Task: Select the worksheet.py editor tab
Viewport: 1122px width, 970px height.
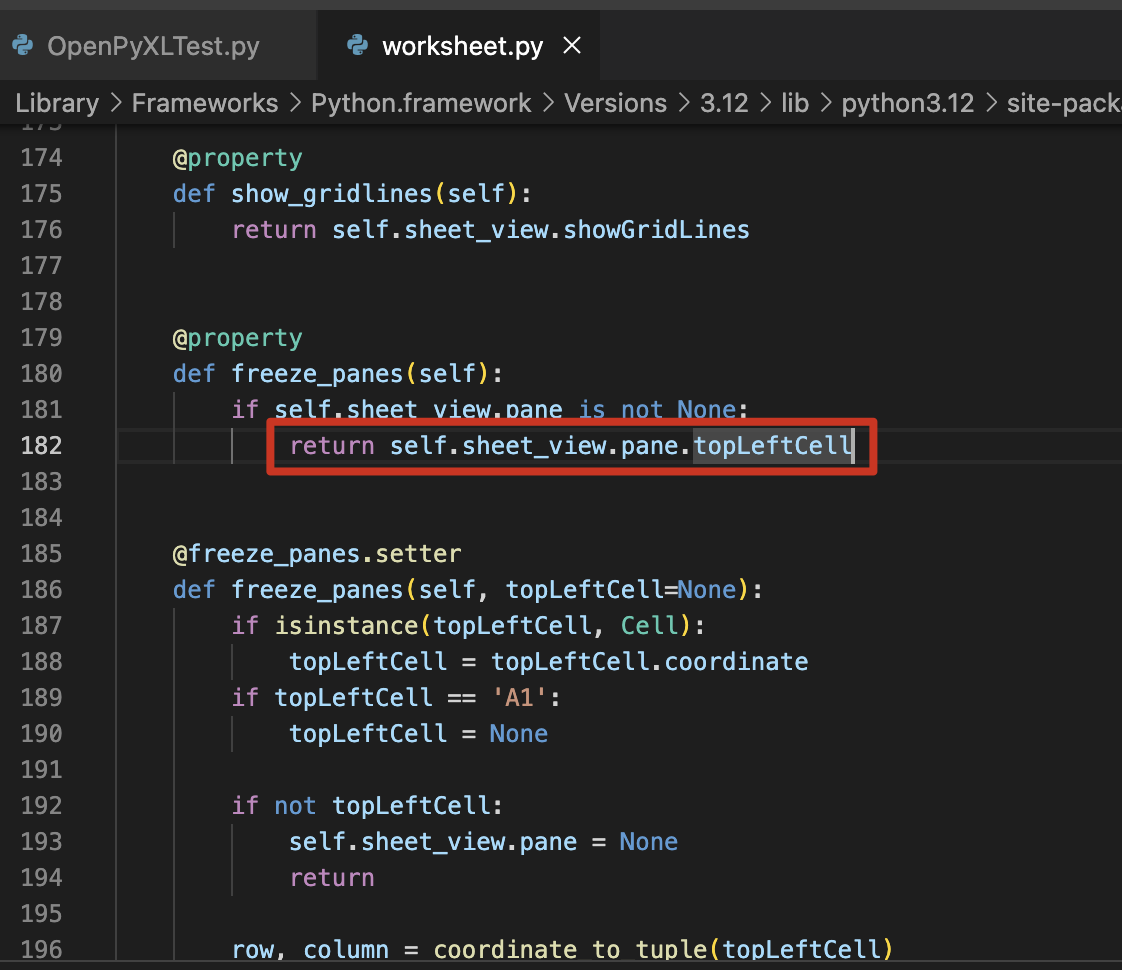Action: [x=462, y=46]
